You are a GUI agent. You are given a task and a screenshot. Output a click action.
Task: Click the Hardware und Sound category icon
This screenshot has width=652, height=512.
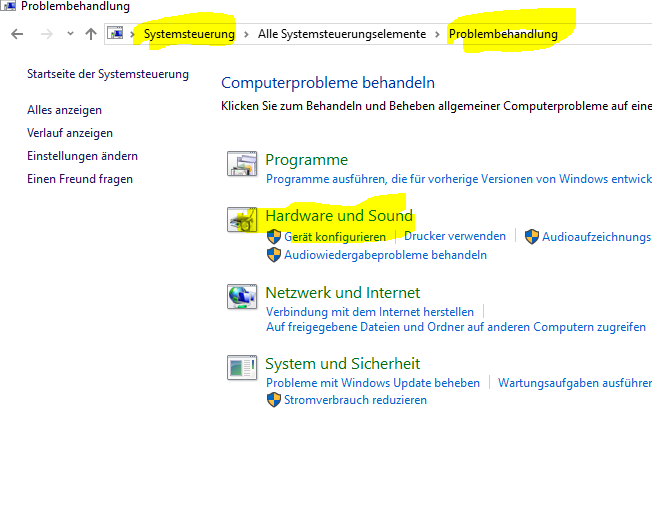pyautogui.click(x=242, y=220)
